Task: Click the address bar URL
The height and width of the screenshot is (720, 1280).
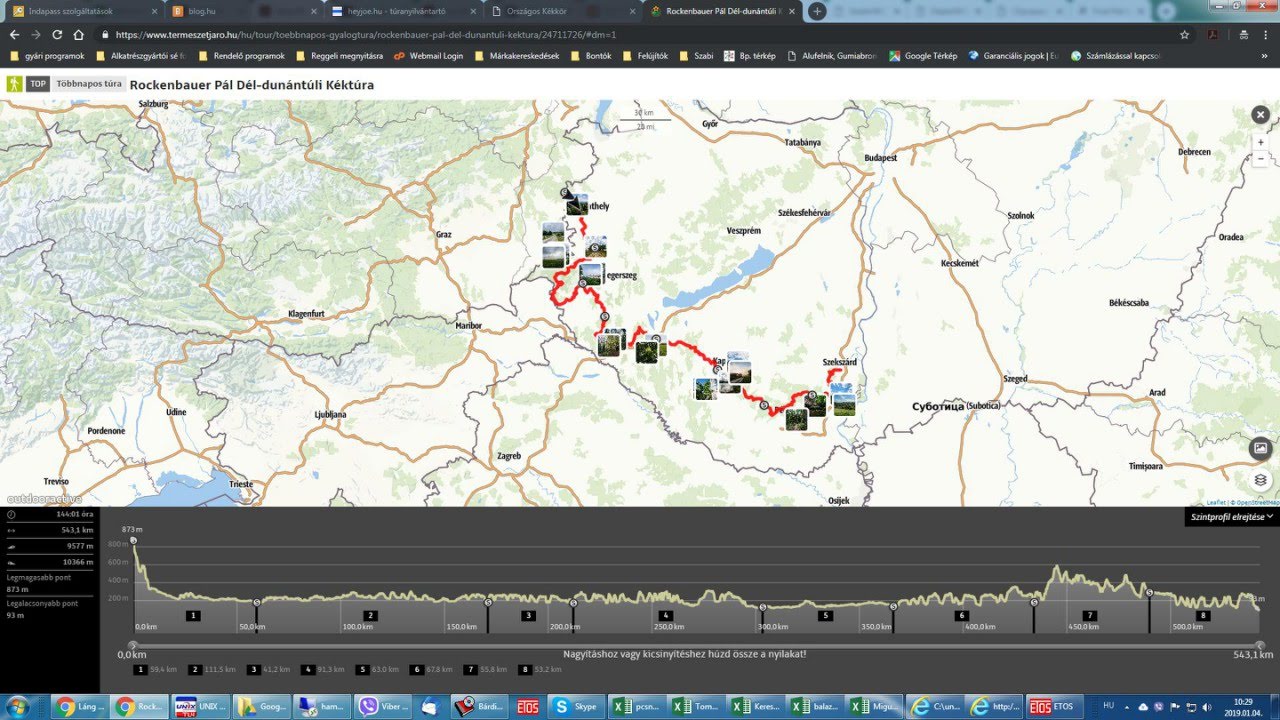Action: (x=366, y=34)
